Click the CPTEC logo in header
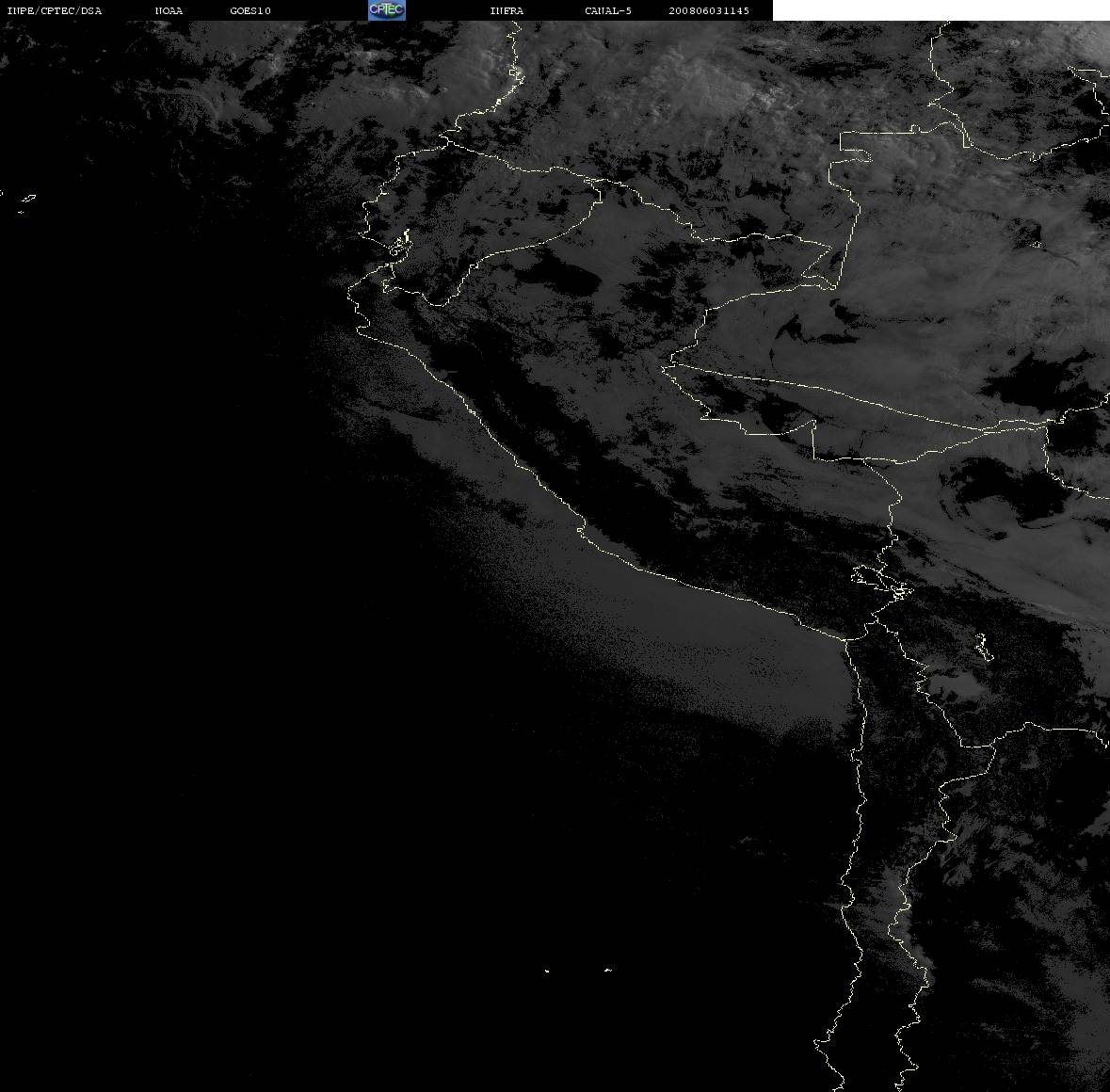Image resolution: width=1110 pixels, height=1092 pixels. pyautogui.click(x=387, y=10)
